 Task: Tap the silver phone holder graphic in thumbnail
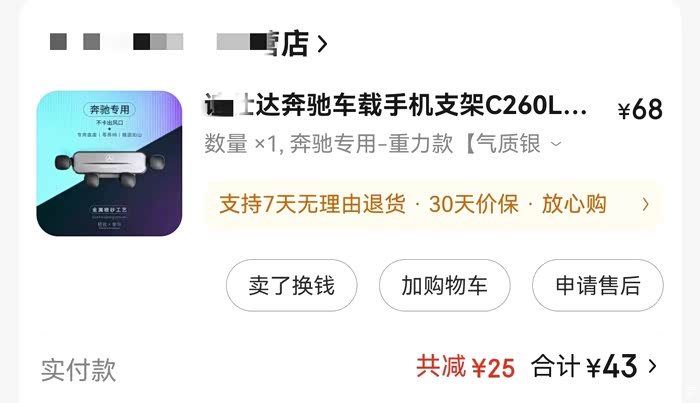110,168
